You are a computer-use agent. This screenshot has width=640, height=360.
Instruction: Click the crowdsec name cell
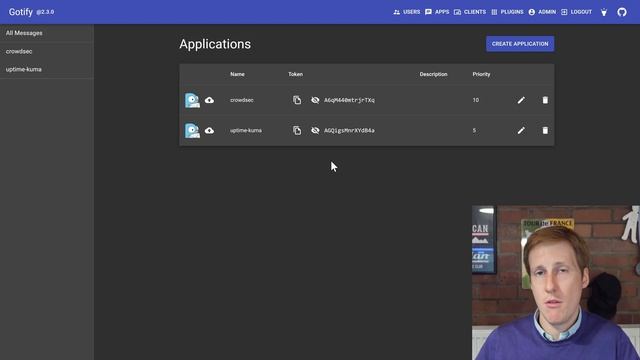[242, 100]
